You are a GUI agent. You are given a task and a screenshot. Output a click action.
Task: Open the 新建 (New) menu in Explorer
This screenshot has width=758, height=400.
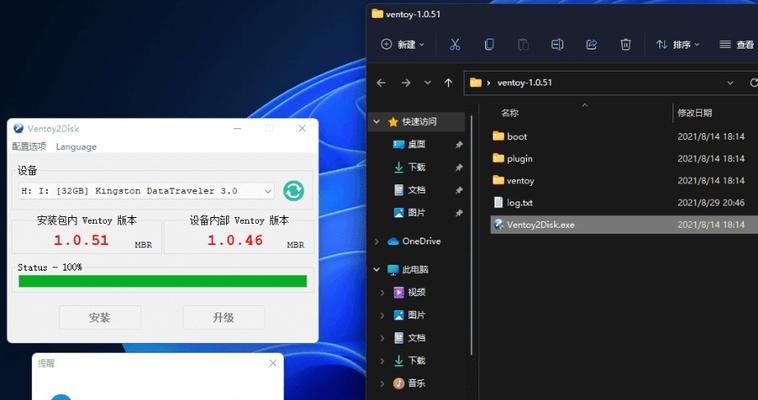[x=402, y=44]
